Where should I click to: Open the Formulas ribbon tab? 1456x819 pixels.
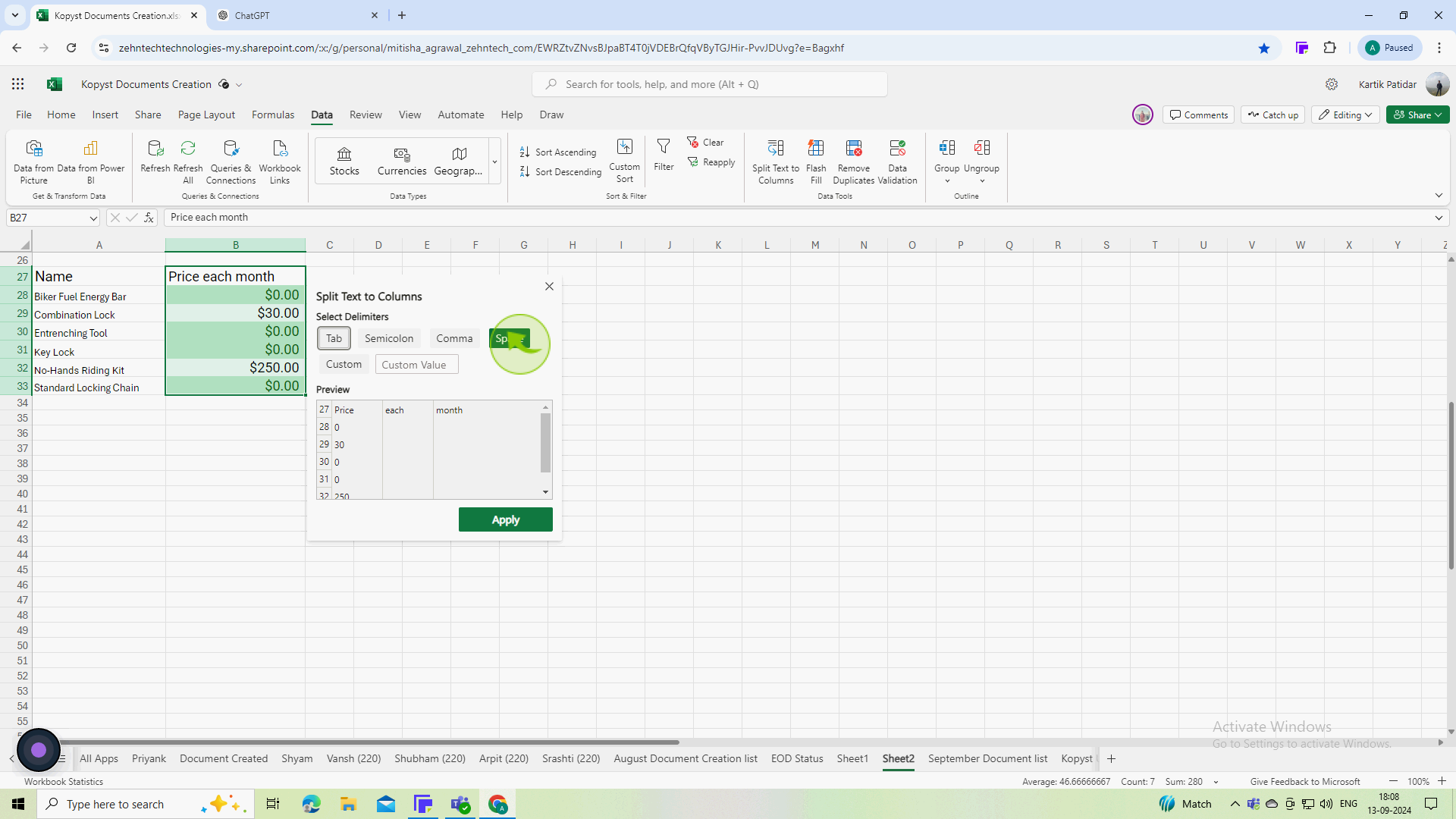[273, 115]
